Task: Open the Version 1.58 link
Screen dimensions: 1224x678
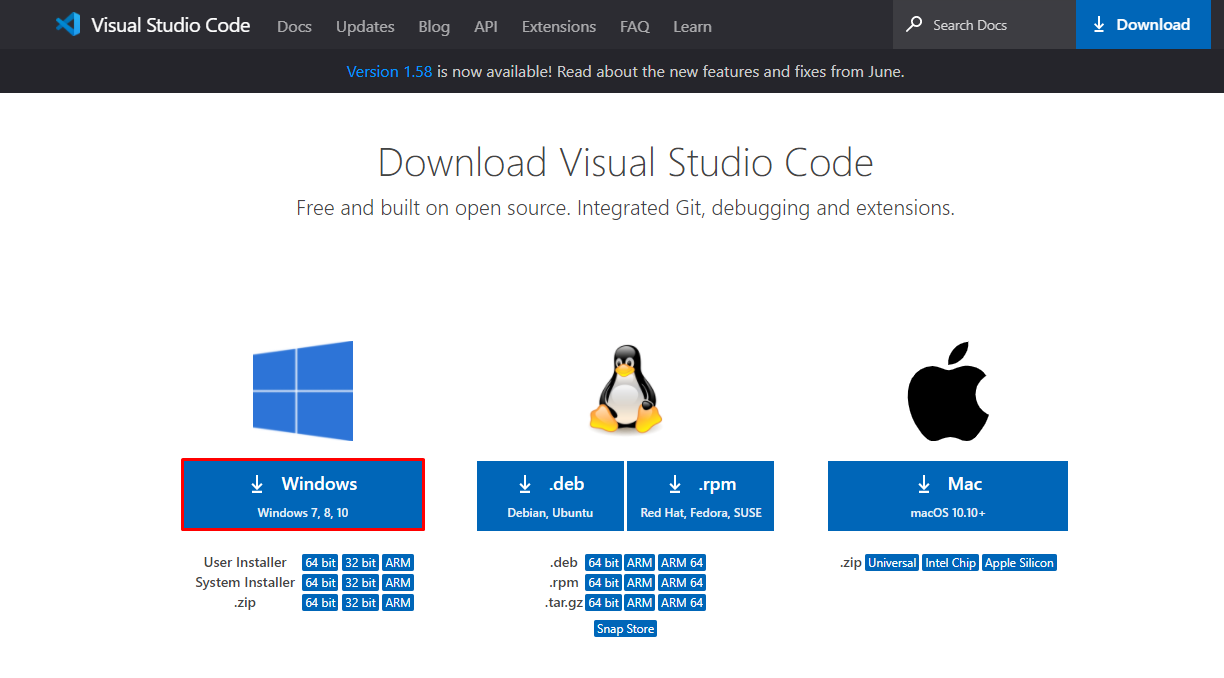Action: click(x=389, y=72)
